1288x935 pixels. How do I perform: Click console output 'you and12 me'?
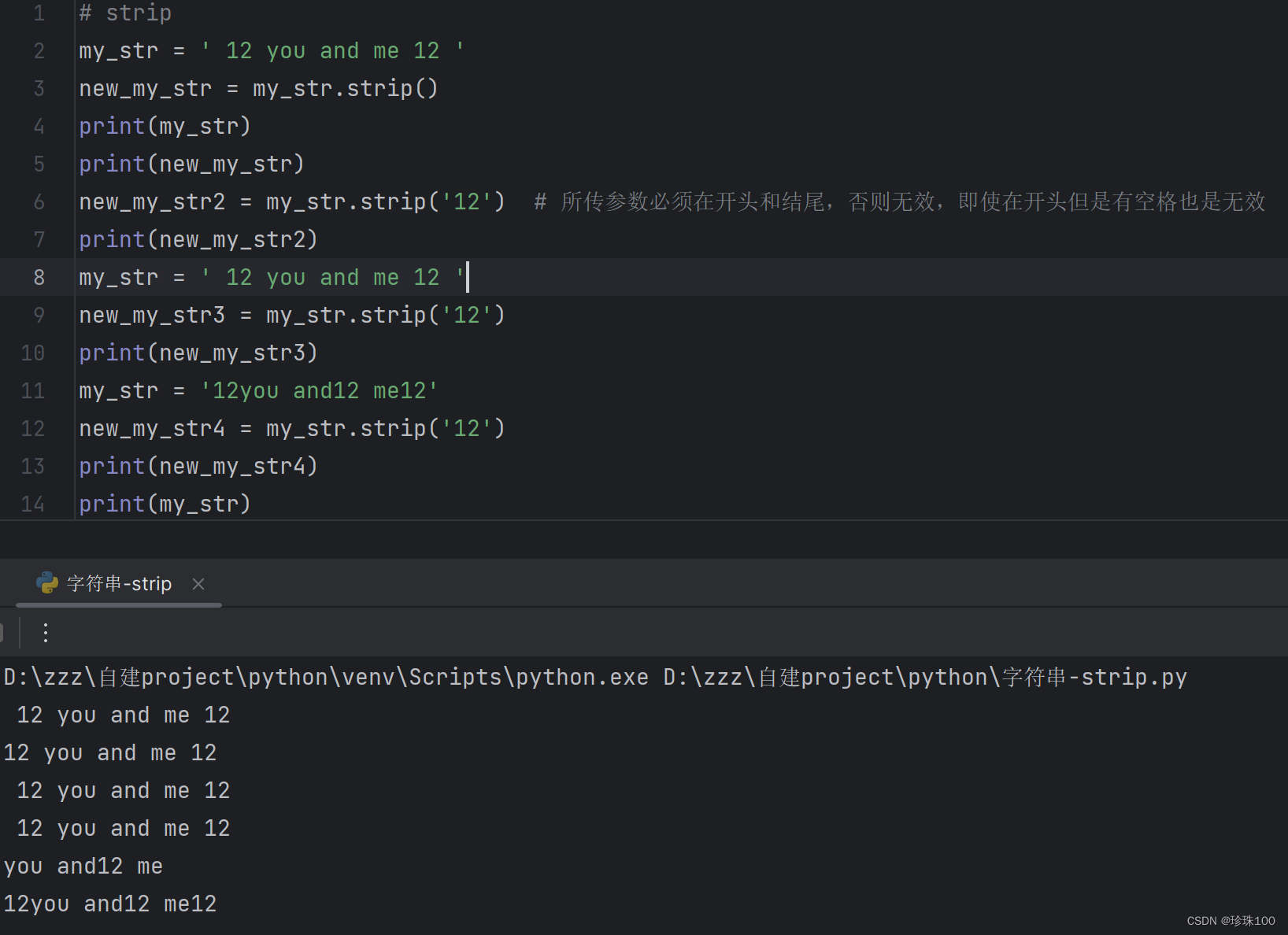point(83,867)
